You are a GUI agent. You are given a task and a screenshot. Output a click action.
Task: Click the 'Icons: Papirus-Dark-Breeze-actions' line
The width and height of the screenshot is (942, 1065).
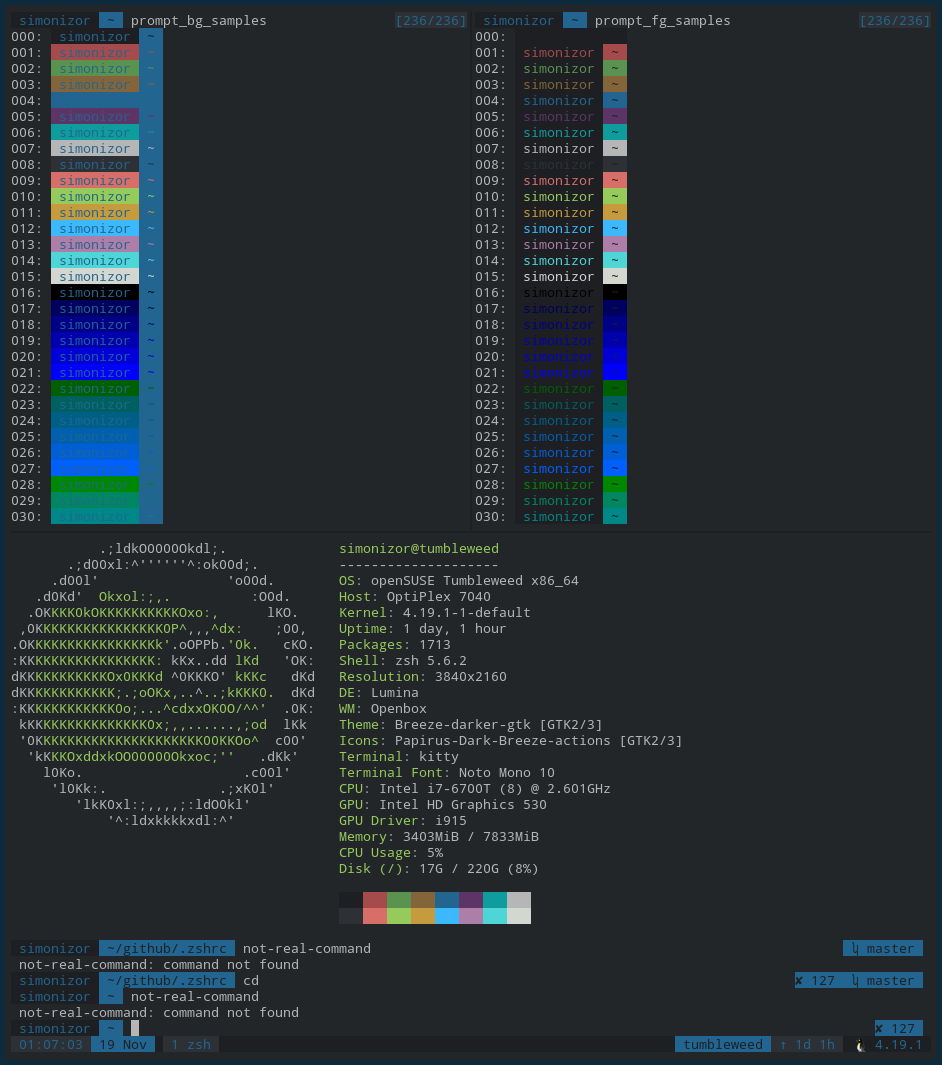(511, 741)
